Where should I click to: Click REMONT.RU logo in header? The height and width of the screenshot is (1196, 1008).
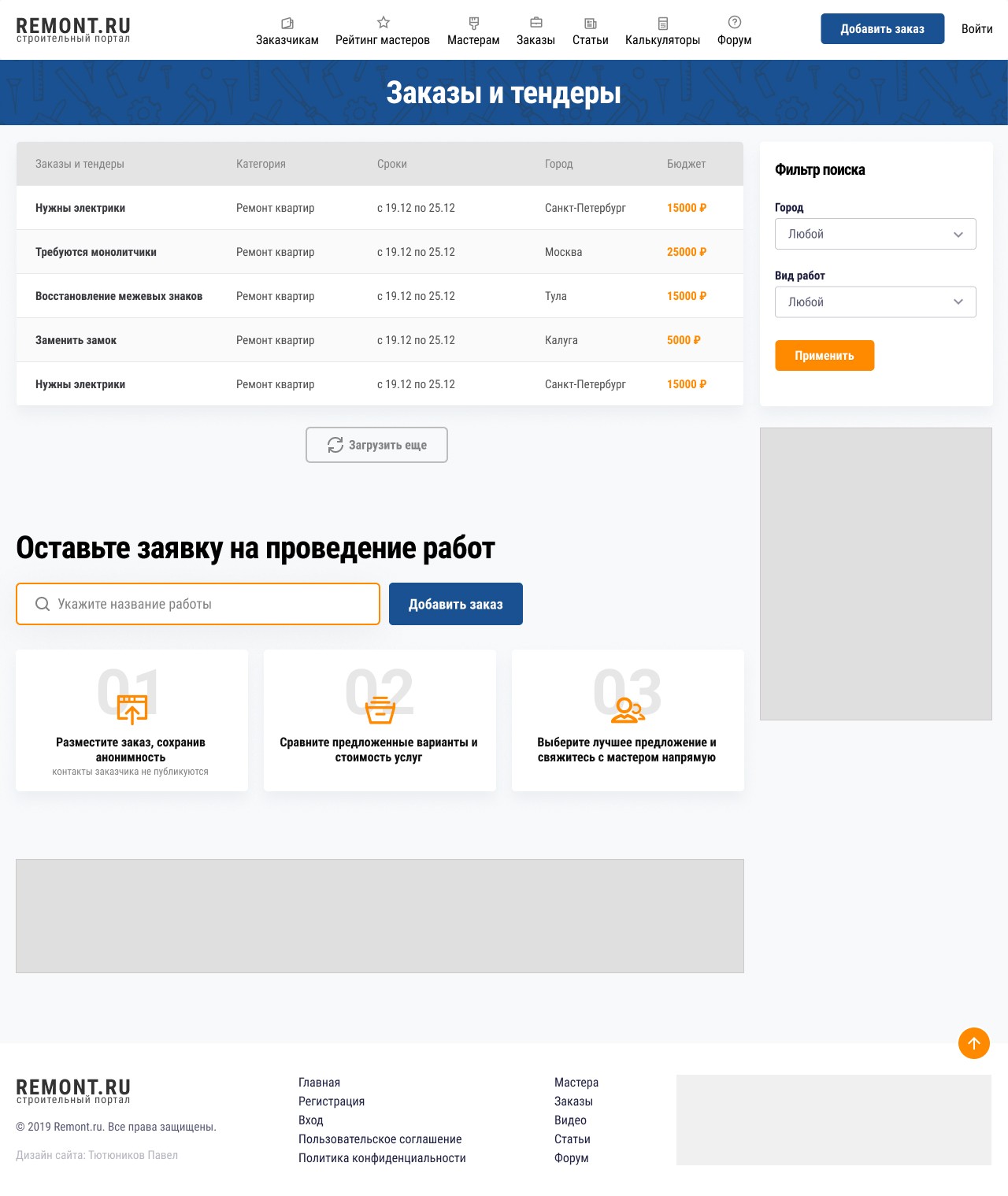tap(73, 30)
